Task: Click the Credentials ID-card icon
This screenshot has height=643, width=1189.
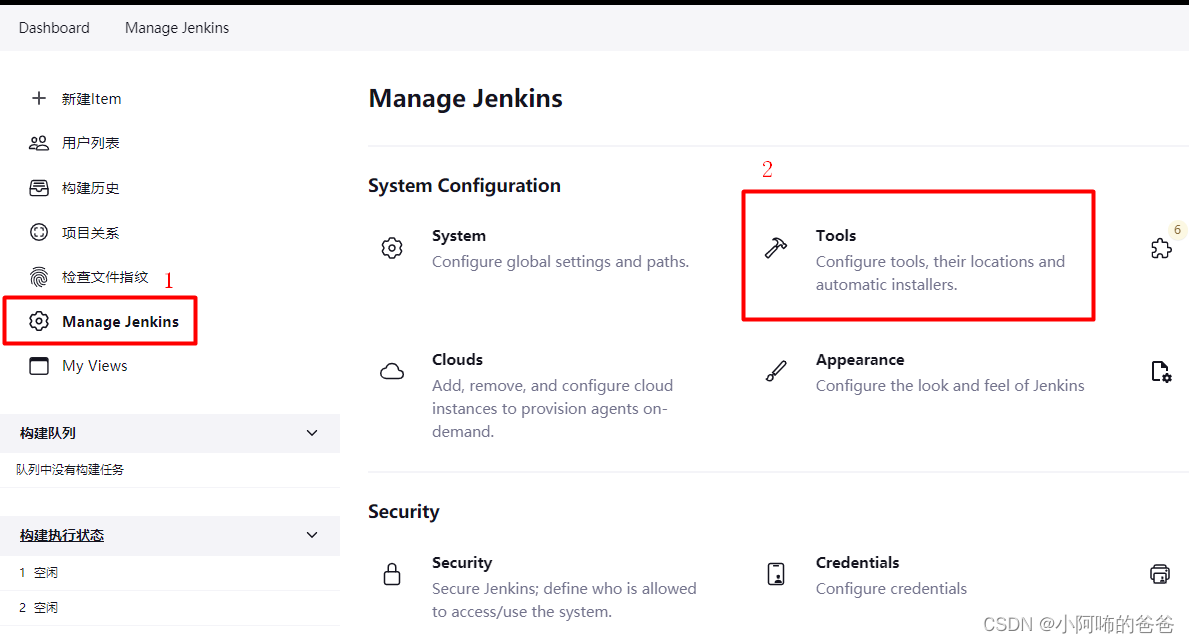Action: 777,574
